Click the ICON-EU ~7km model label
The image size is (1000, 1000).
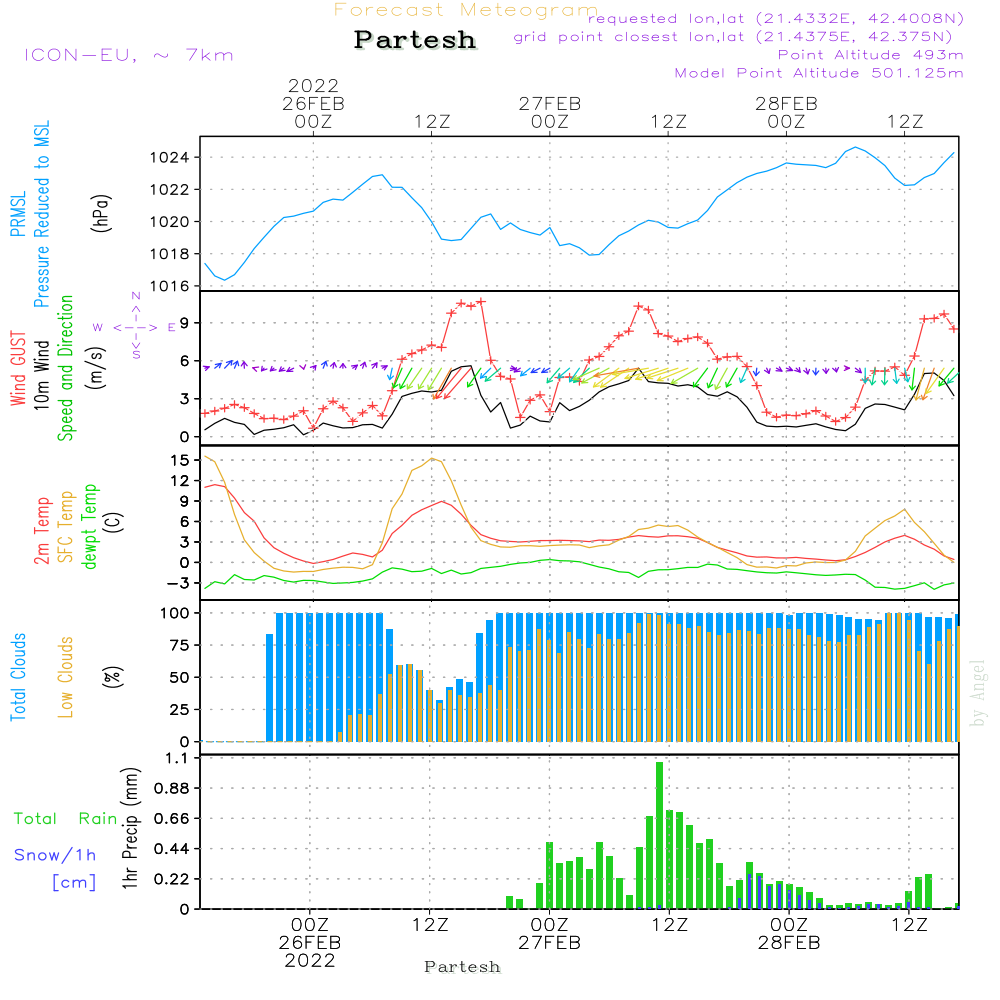tap(128, 55)
